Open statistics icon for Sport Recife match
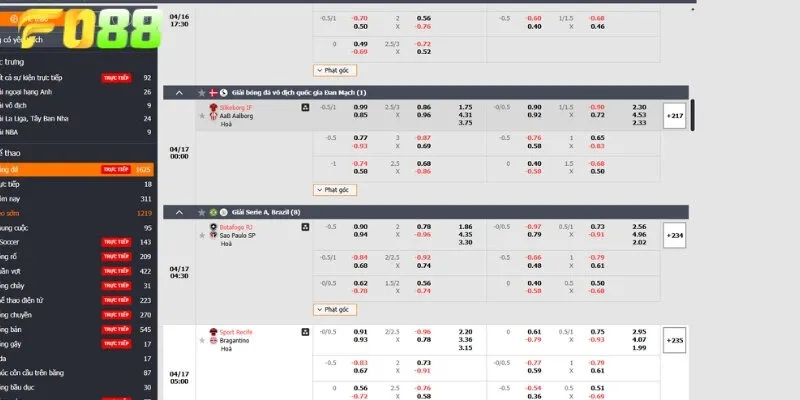This screenshot has width=800, height=400. tap(305, 332)
